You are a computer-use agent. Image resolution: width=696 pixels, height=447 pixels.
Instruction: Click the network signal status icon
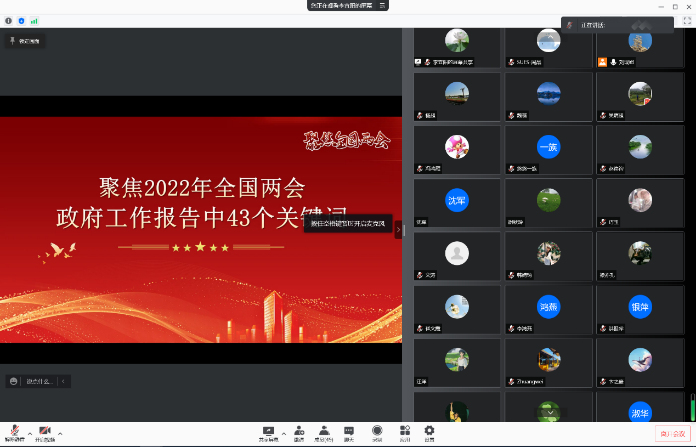click(34, 20)
